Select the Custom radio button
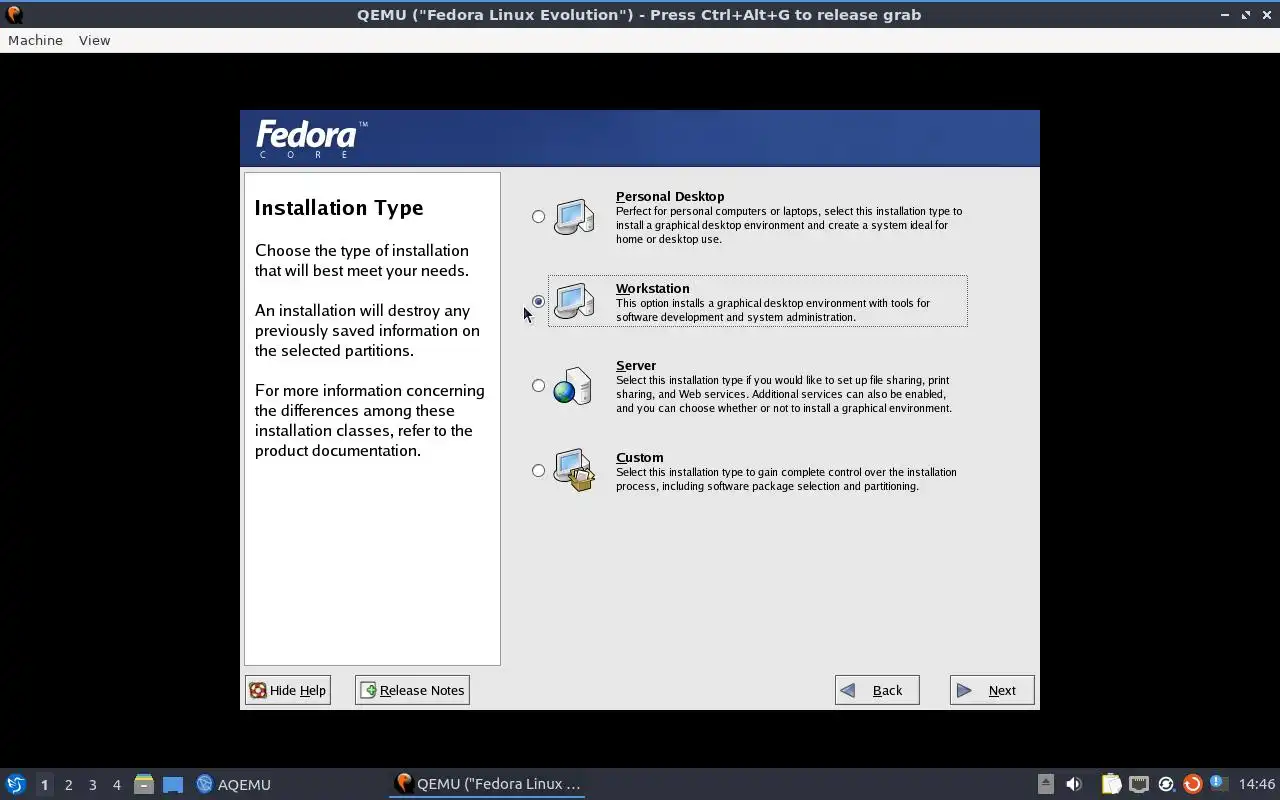The width and height of the screenshot is (1280, 800). [538, 470]
